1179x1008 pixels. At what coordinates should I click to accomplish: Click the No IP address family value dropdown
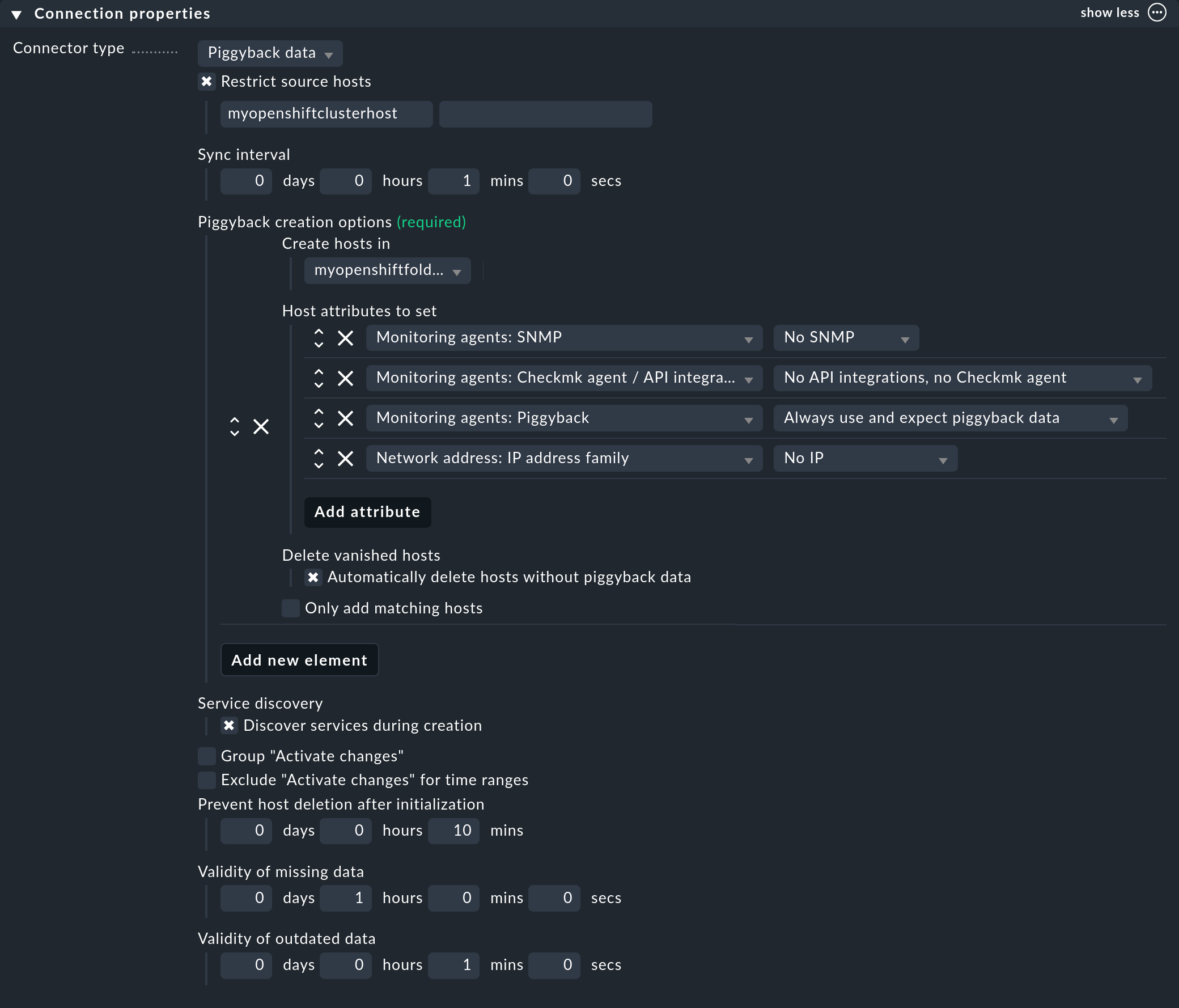(865, 458)
